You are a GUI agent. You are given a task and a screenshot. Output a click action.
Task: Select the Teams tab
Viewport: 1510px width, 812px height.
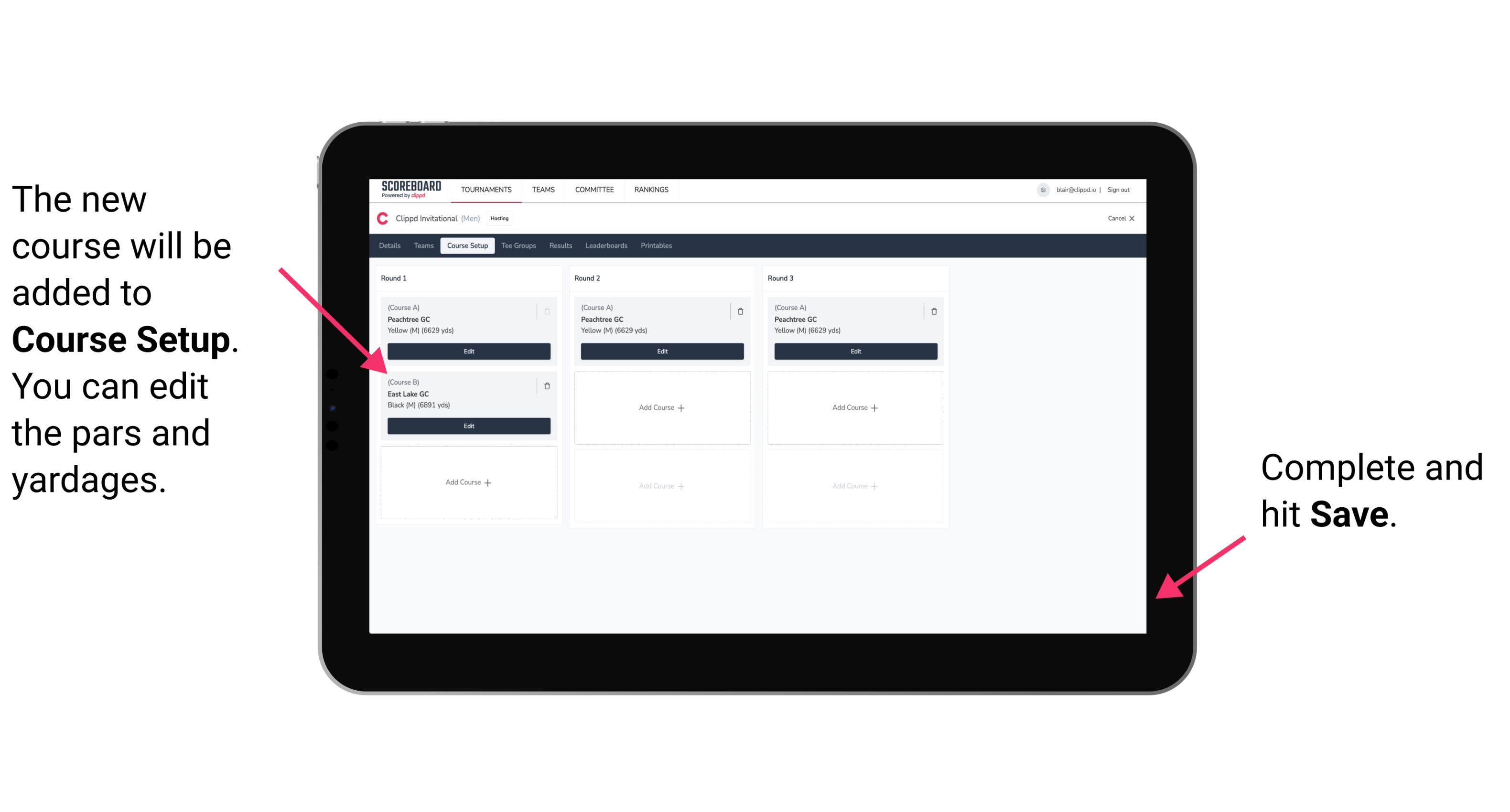[x=421, y=246]
